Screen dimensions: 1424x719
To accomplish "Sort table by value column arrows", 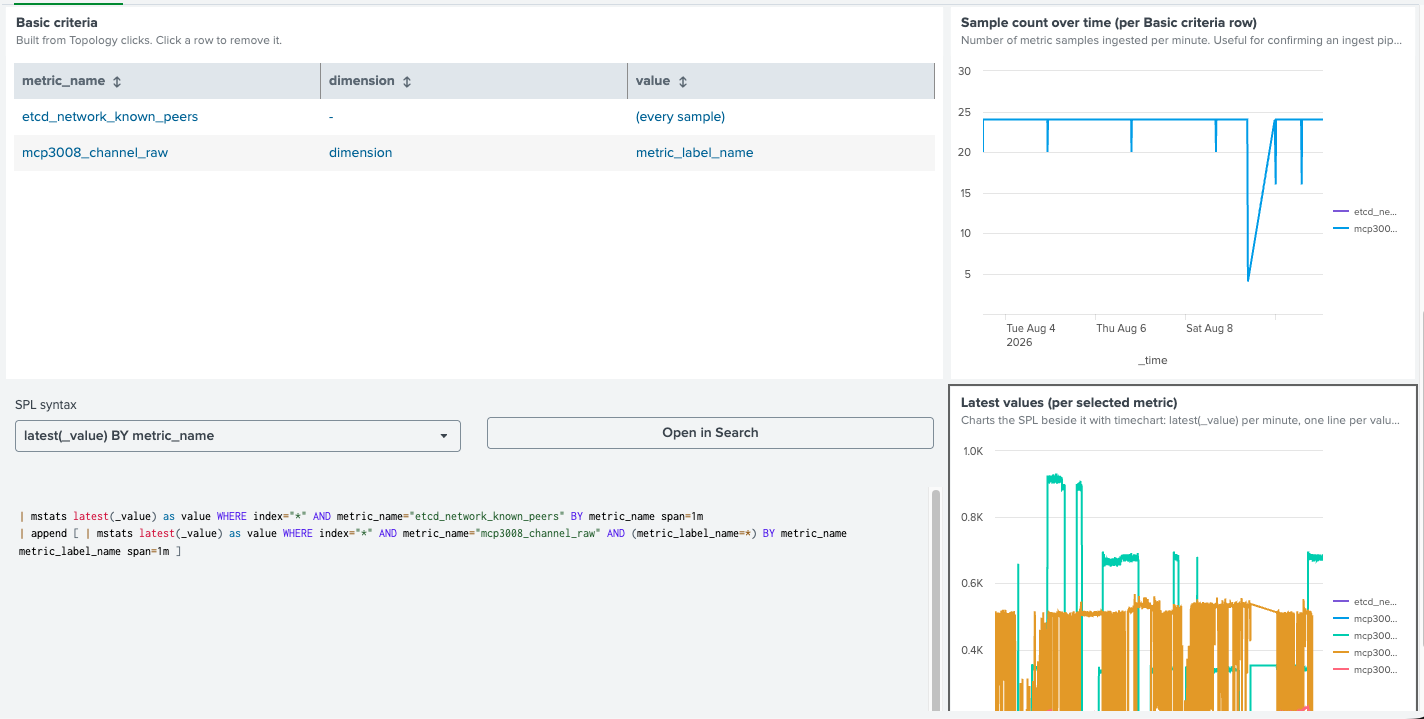I will click(x=682, y=81).
